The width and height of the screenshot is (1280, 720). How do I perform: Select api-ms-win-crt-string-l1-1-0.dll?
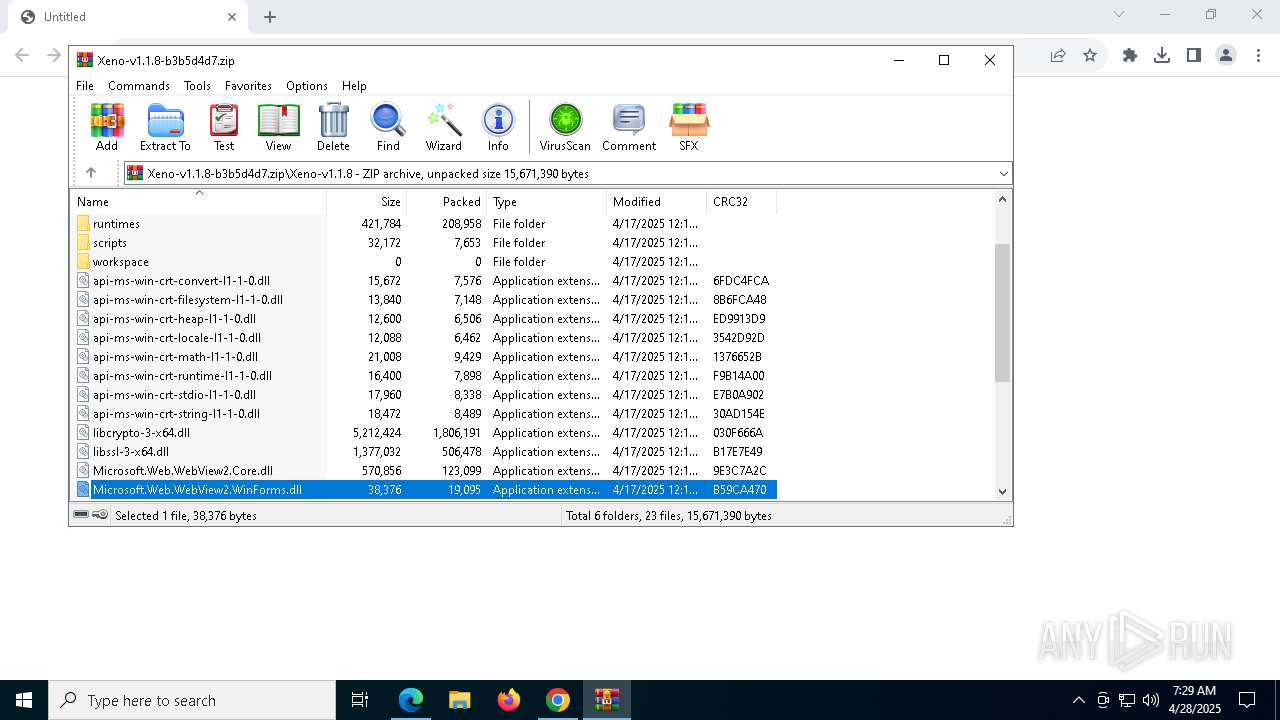click(x=176, y=414)
